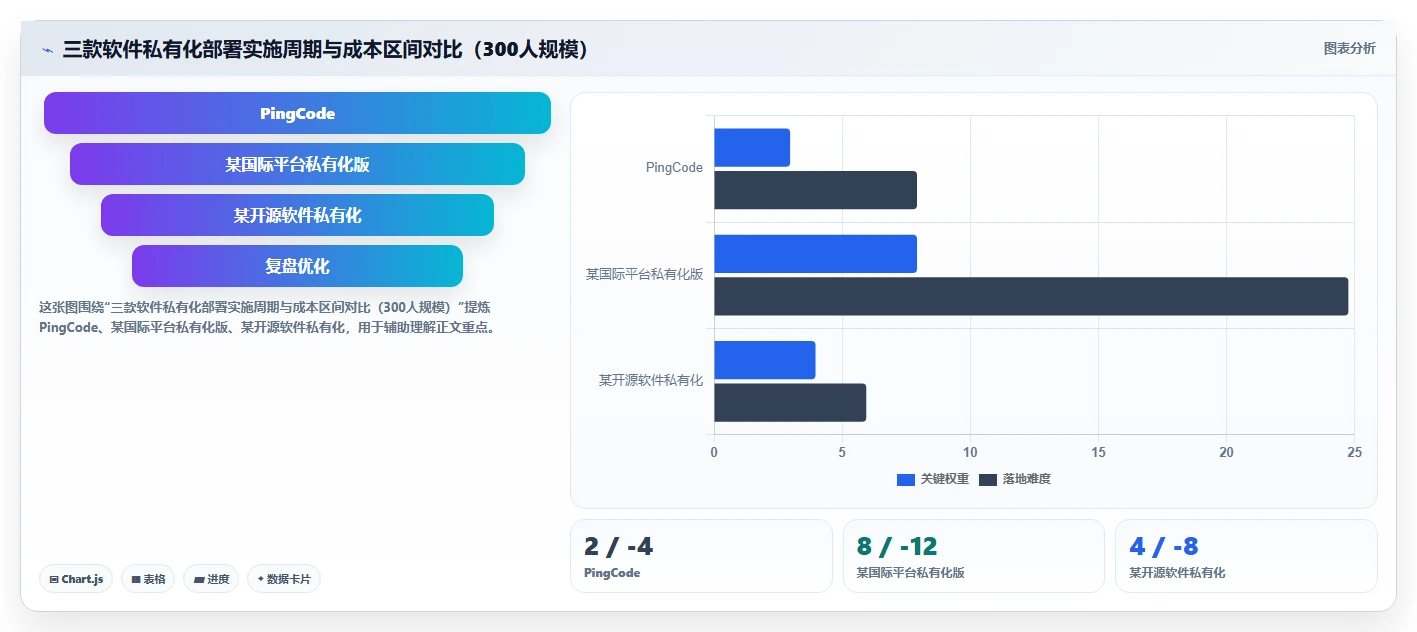Viewport: 1417px width, 632px height.
Task: Click PingCode blue 关键权重 bar
Action: (752, 148)
